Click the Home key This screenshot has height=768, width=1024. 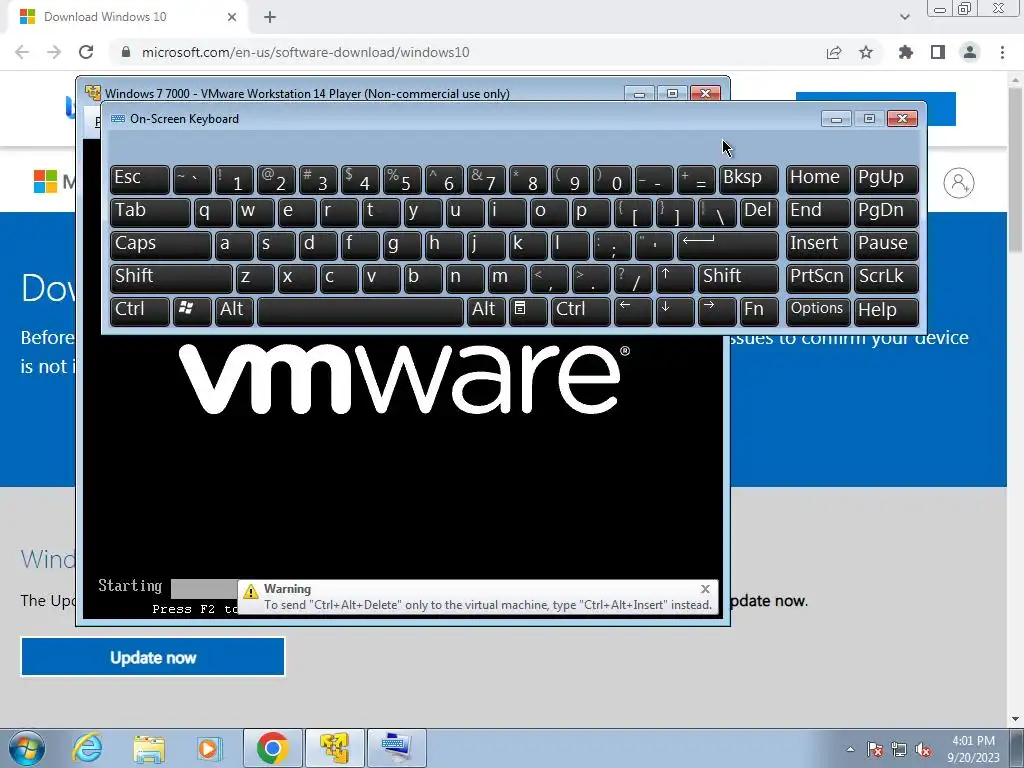818,179
